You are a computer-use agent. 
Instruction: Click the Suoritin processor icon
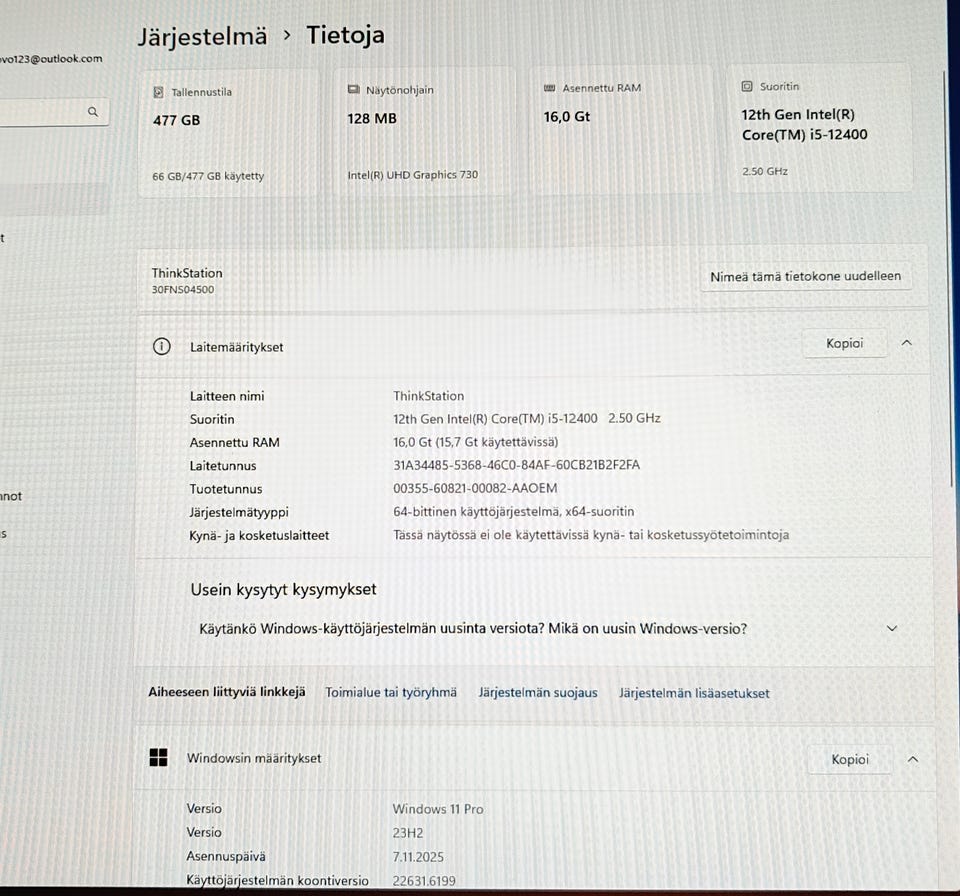pos(747,86)
